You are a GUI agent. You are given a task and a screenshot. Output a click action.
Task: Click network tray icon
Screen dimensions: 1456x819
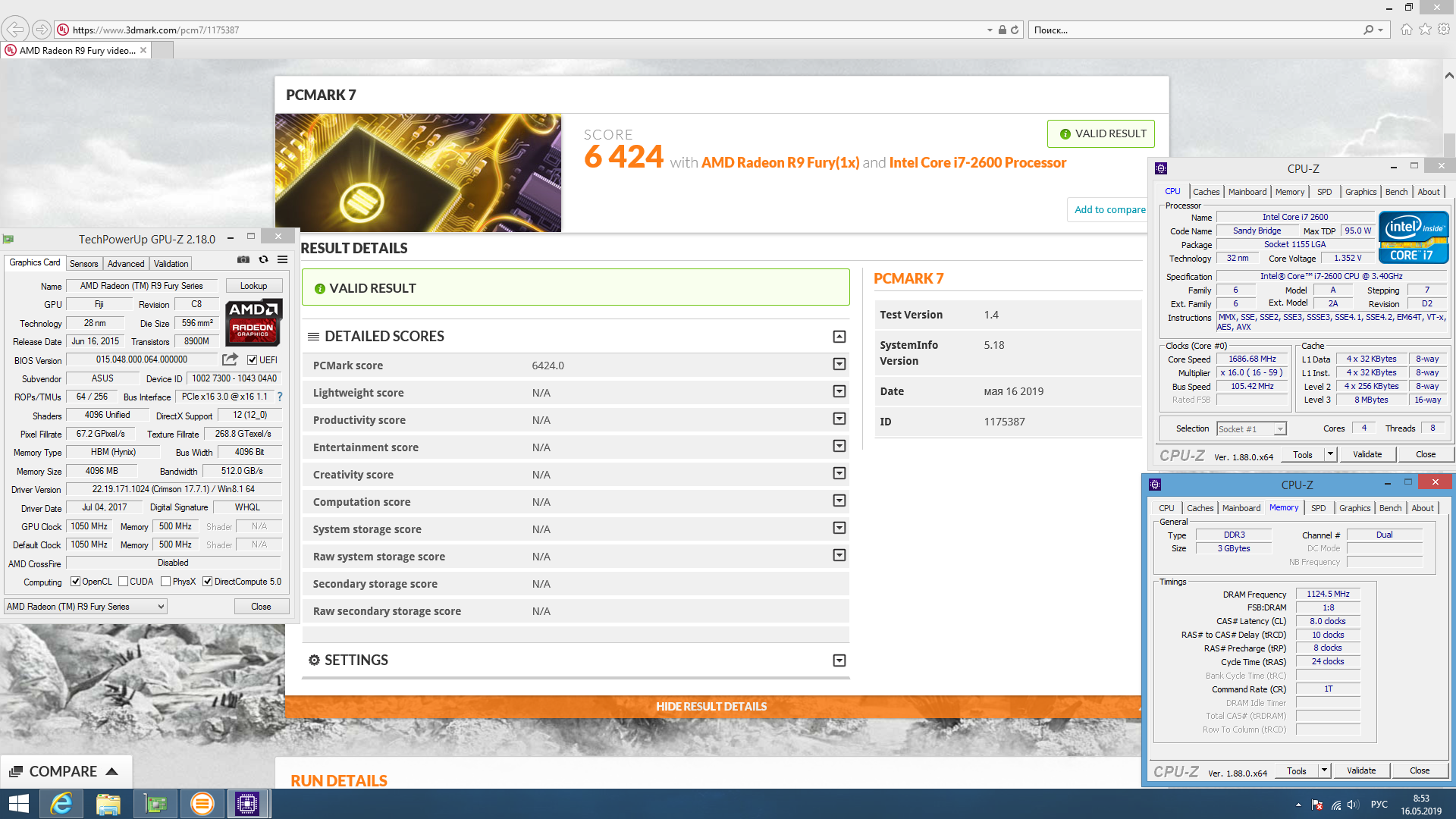[x=1335, y=805]
